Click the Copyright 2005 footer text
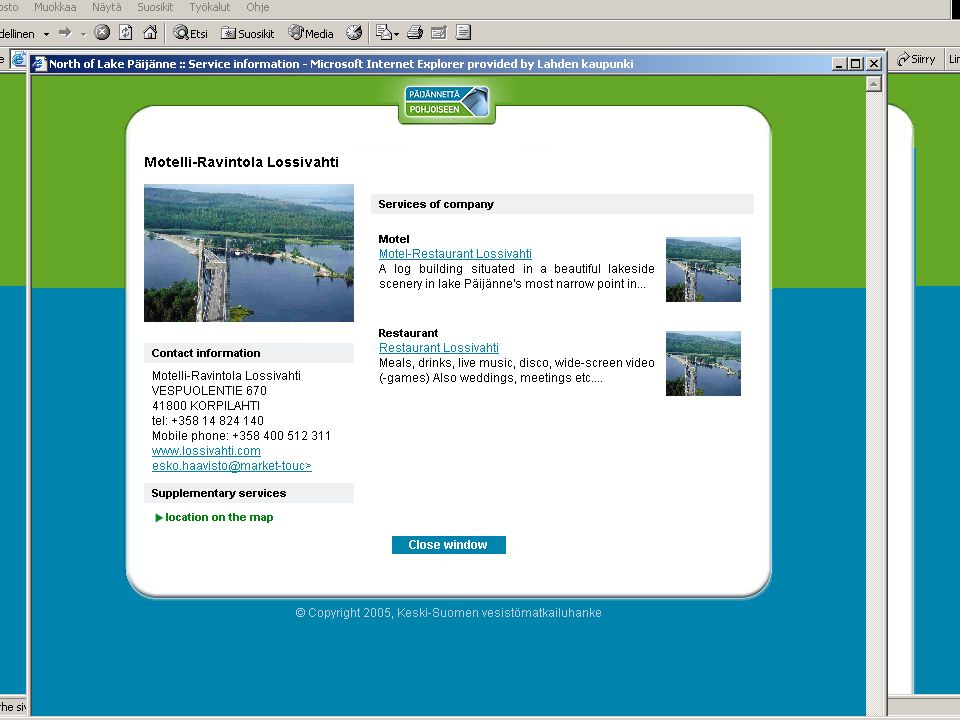The width and height of the screenshot is (960, 720). click(448, 613)
